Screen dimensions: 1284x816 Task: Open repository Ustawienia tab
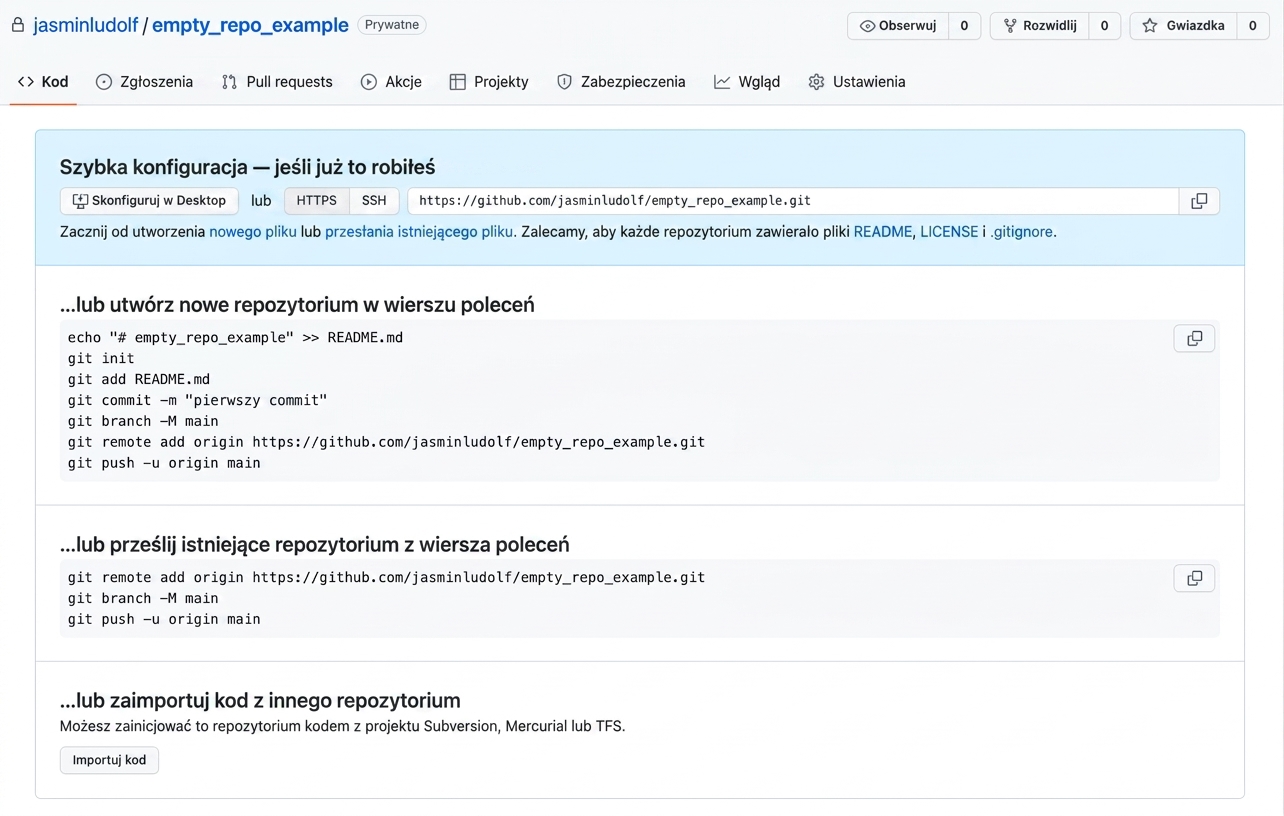[857, 82]
